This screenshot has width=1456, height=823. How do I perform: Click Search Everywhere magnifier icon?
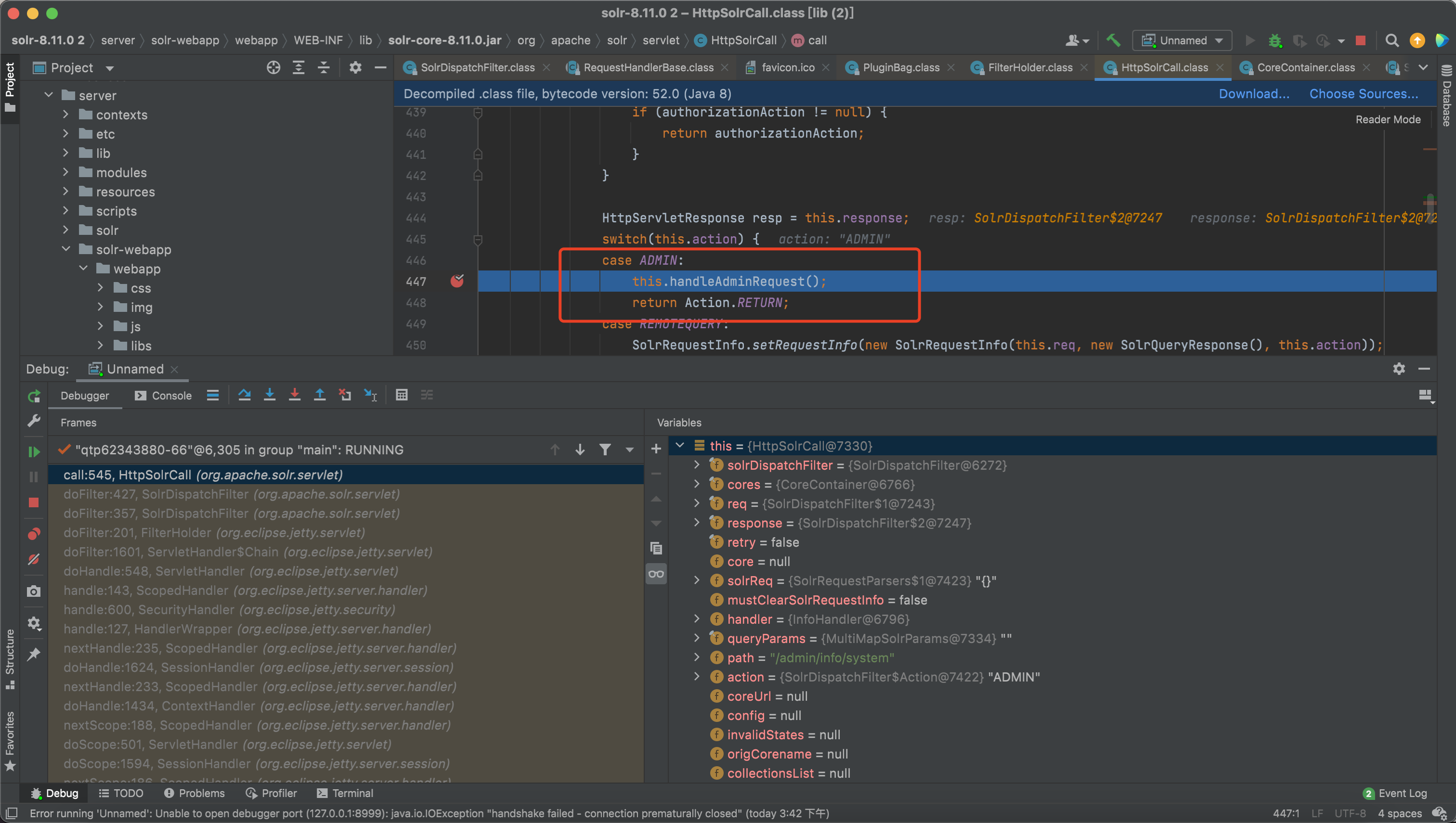(1392, 40)
